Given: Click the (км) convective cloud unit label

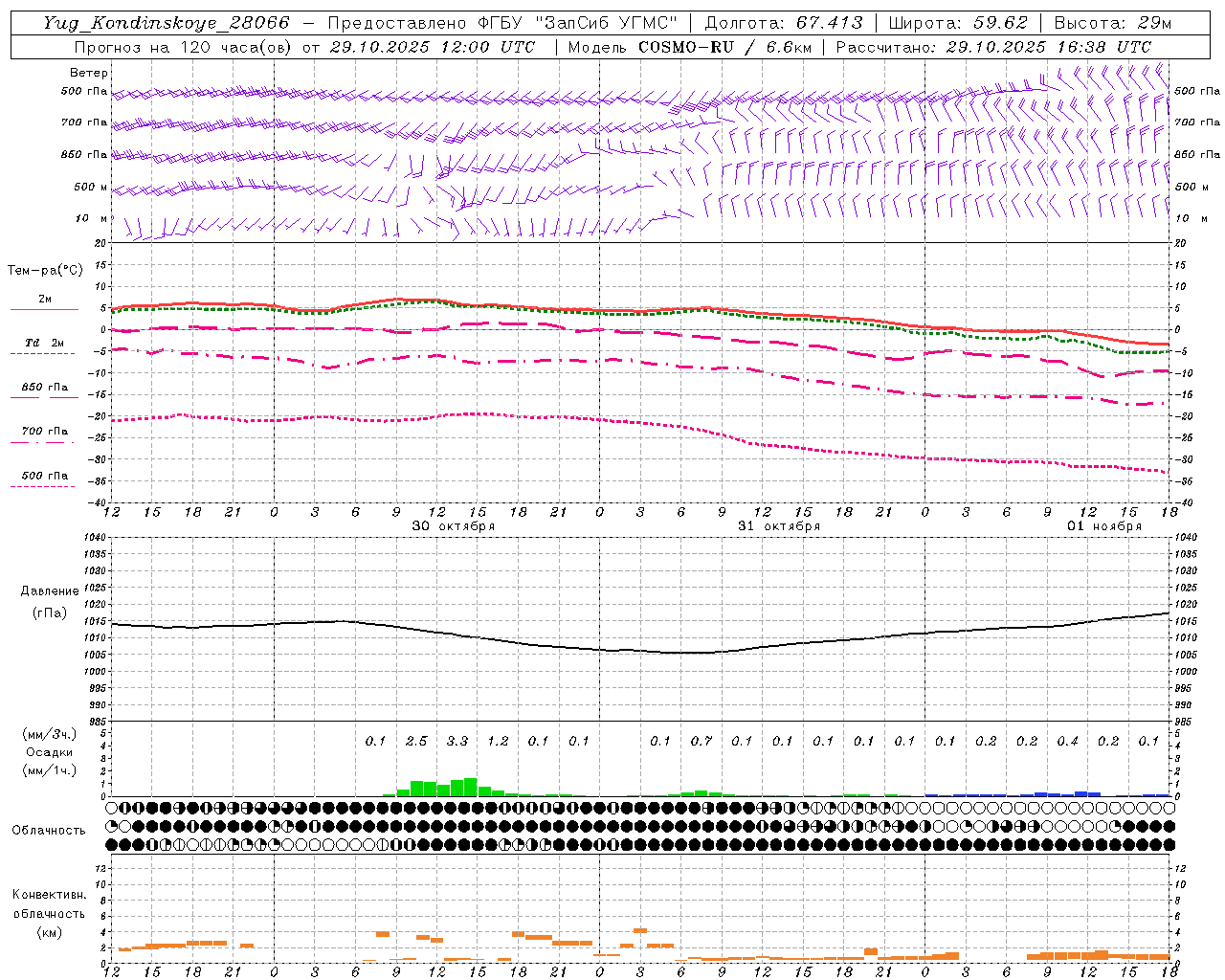Looking at the screenshot, I should click(49, 932).
